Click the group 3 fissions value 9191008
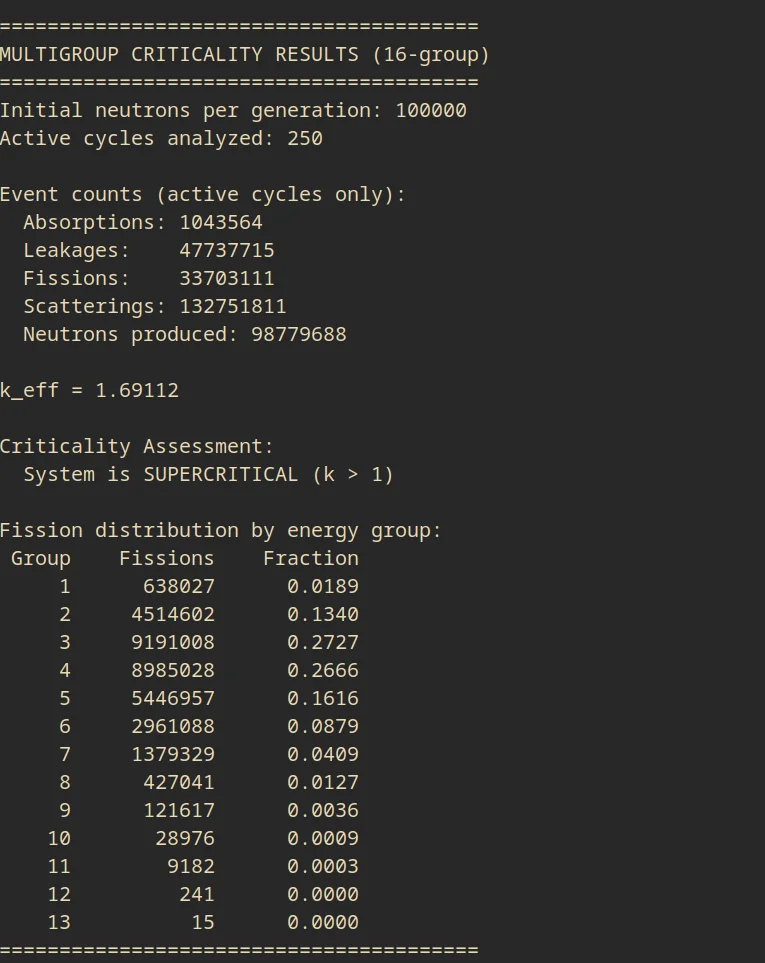The image size is (765, 963). tap(173, 642)
